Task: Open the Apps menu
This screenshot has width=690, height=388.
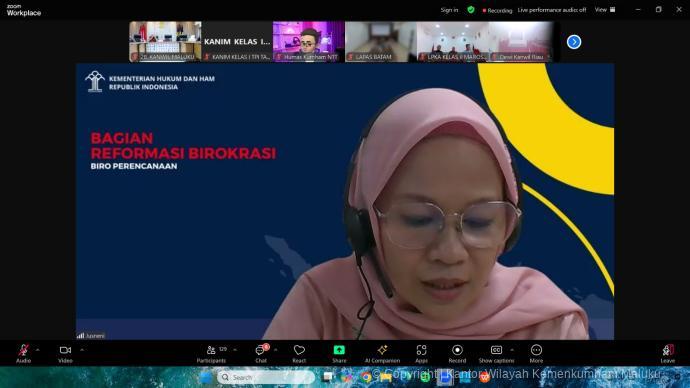Action: click(x=421, y=353)
